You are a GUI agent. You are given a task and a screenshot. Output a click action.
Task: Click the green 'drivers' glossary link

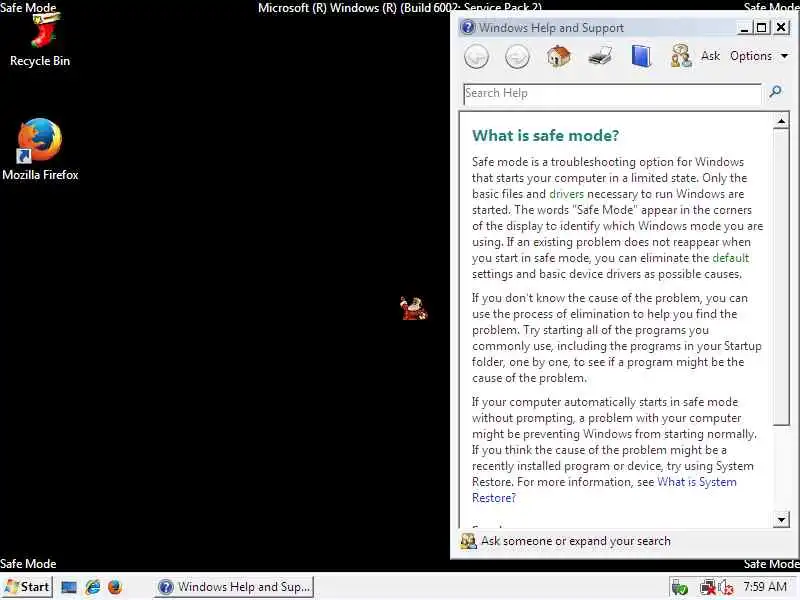[566, 194]
